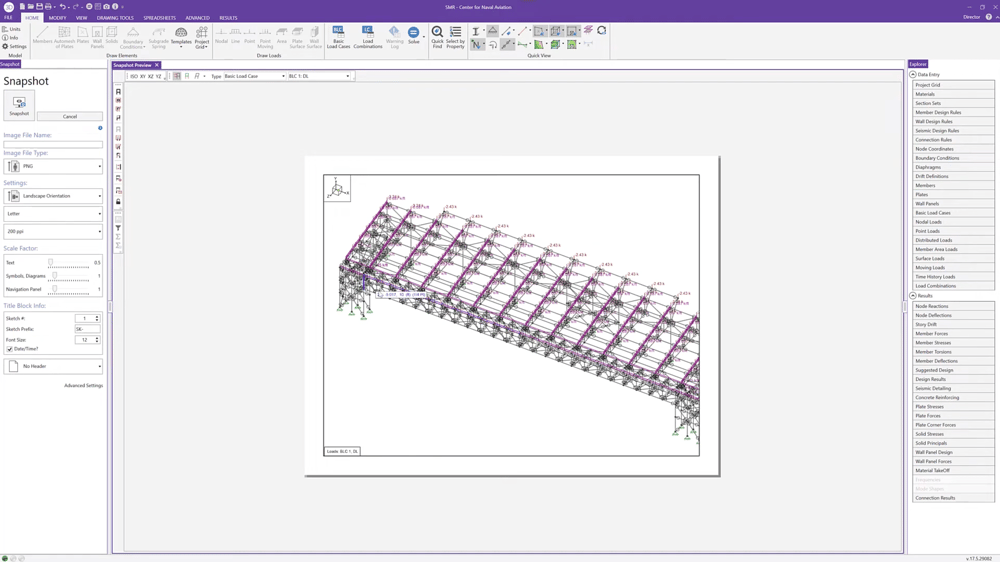Image resolution: width=1000 pixels, height=562 pixels.
Task: Collapse the Results section in Explorer
Action: pyautogui.click(x=913, y=296)
